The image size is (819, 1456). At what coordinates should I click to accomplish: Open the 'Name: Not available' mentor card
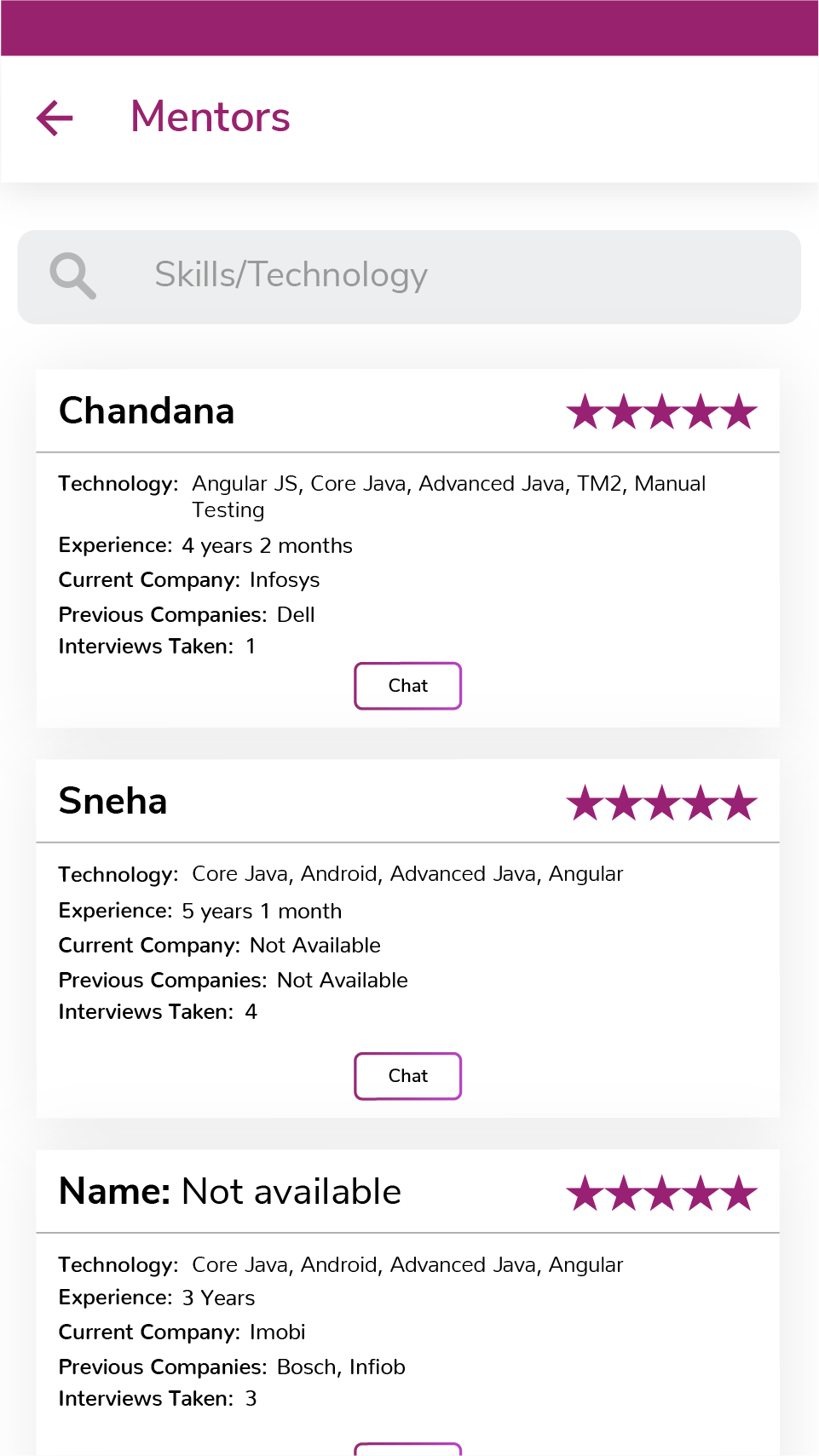click(x=230, y=1192)
